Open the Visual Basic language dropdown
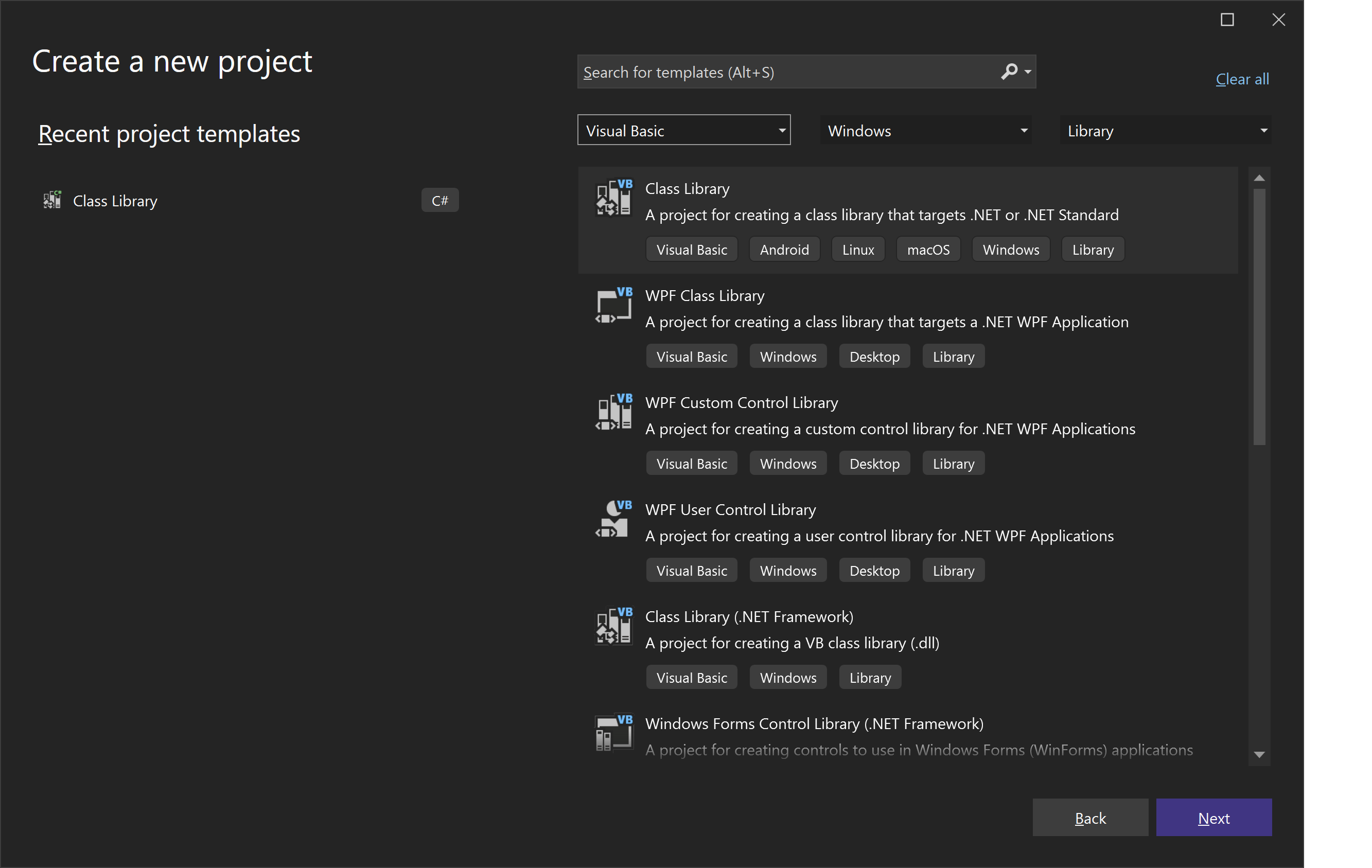The image size is (1372, 868). click(x=684, y=130)
